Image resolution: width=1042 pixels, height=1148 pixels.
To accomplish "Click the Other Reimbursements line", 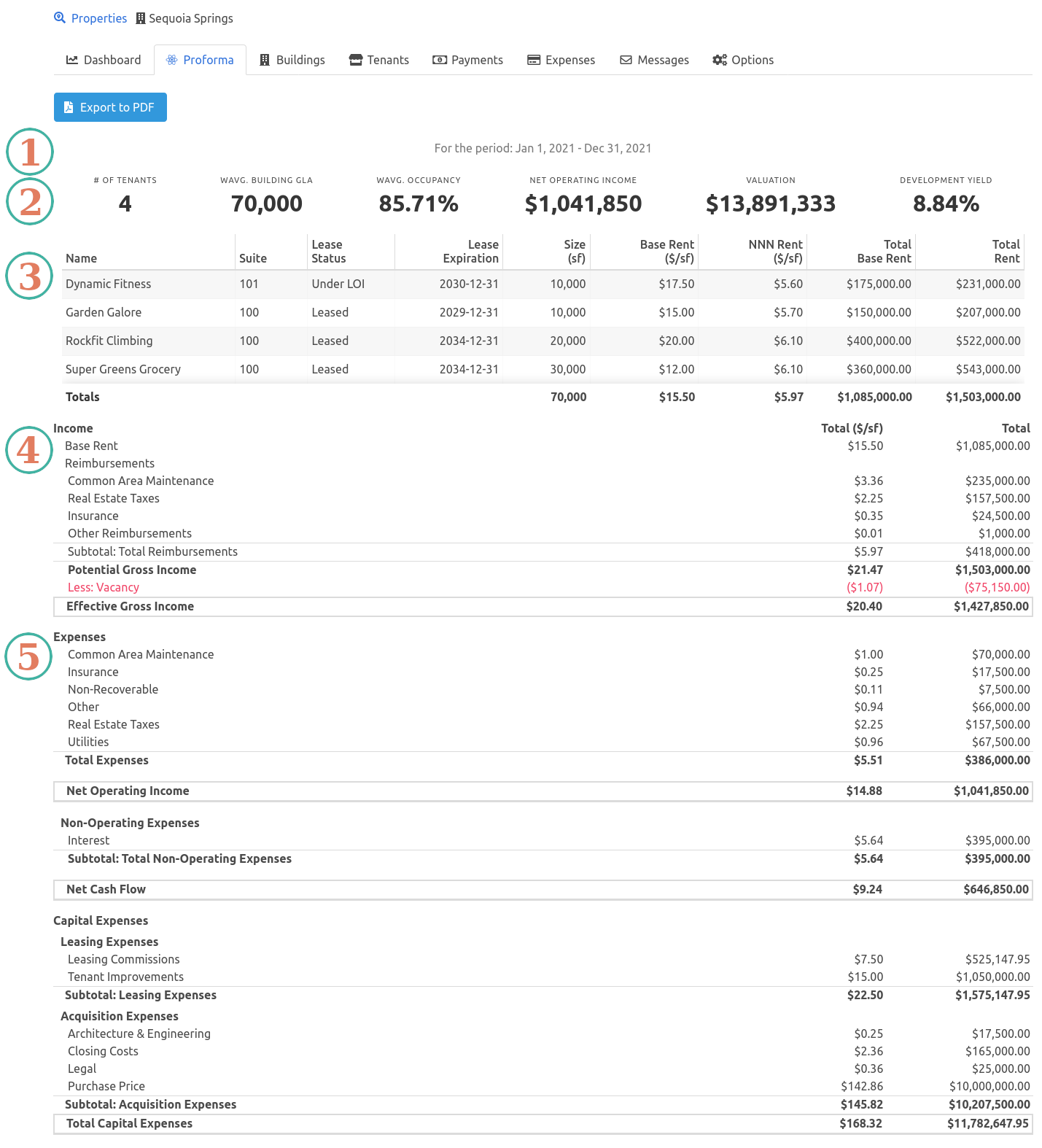I will tap(543, 533).
